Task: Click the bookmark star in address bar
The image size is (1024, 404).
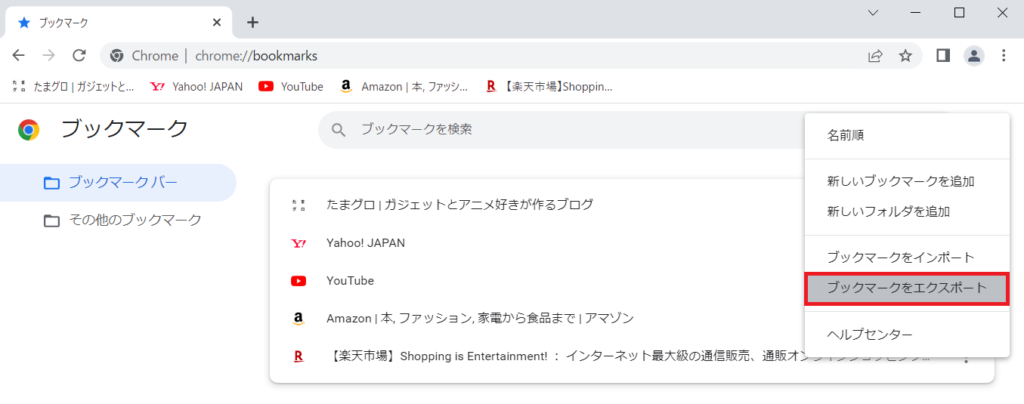Action: click(905, 56)
